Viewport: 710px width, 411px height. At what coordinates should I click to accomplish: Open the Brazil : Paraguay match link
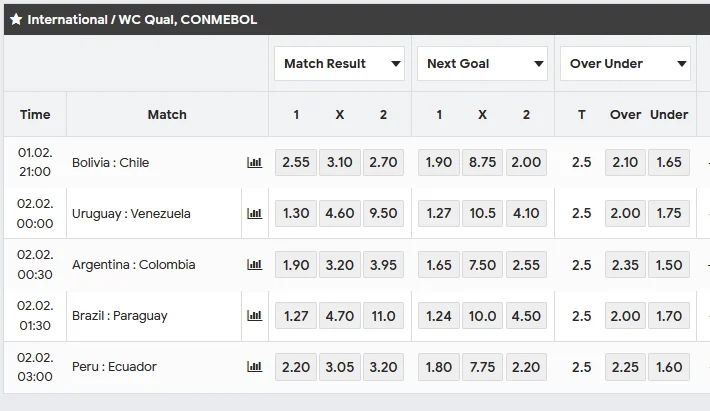[x=120, y=316]
